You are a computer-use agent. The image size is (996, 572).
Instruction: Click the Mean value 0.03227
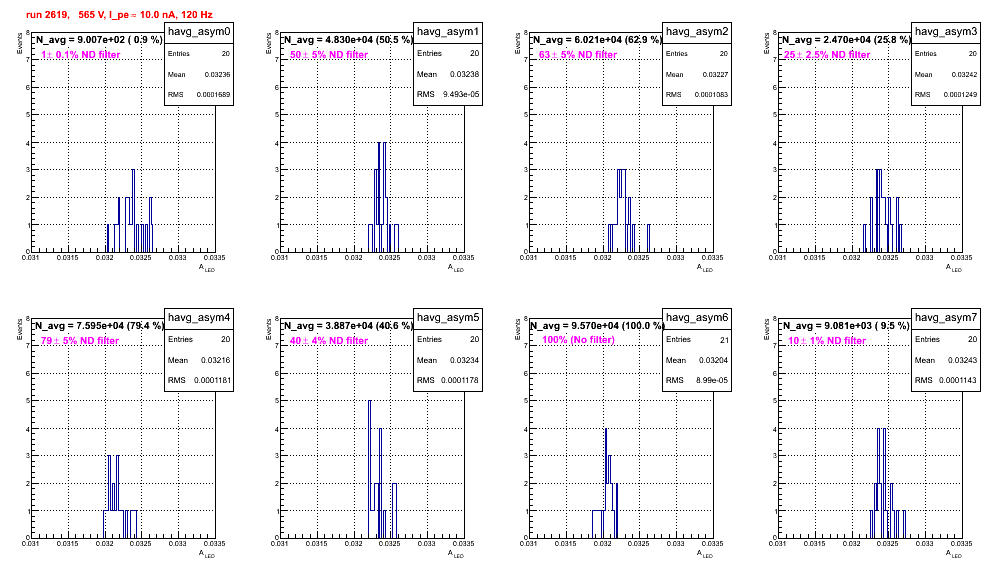click(x=715, y=74)
